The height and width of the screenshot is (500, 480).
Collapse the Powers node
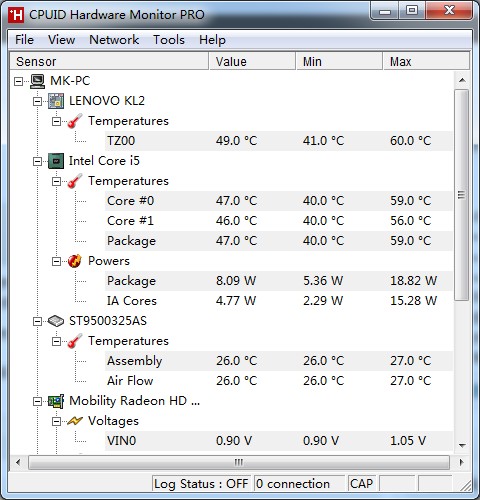(x=56, y=261)
